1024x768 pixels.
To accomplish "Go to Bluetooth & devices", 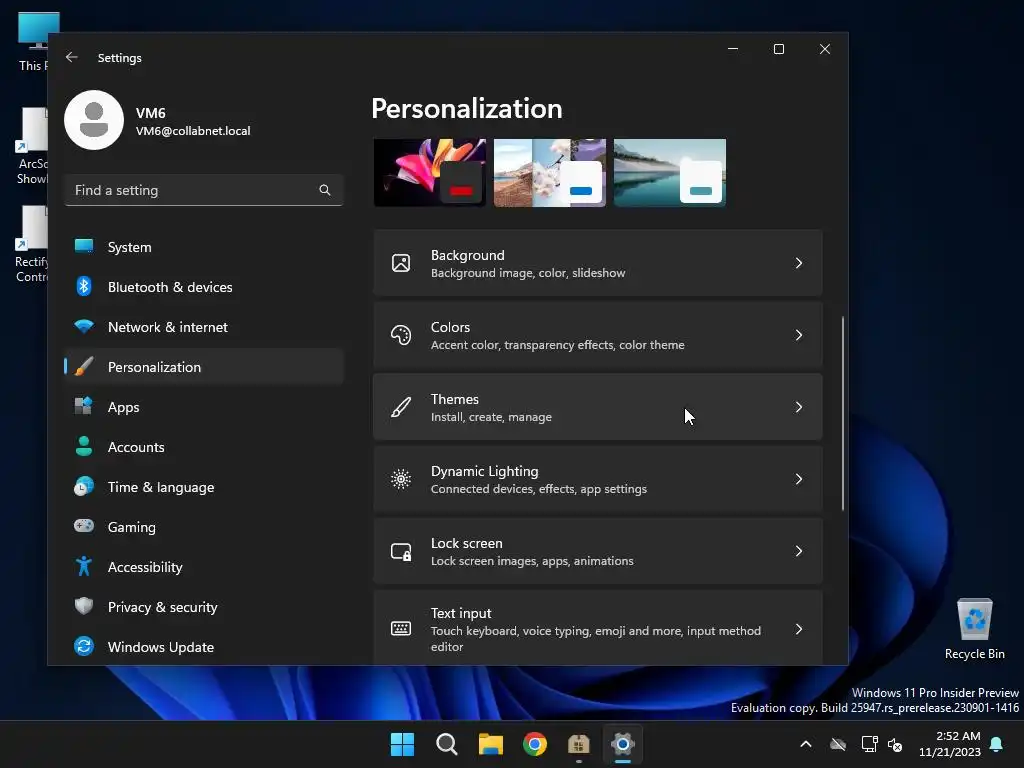I will pyautogui.click(x=204, y=287).
